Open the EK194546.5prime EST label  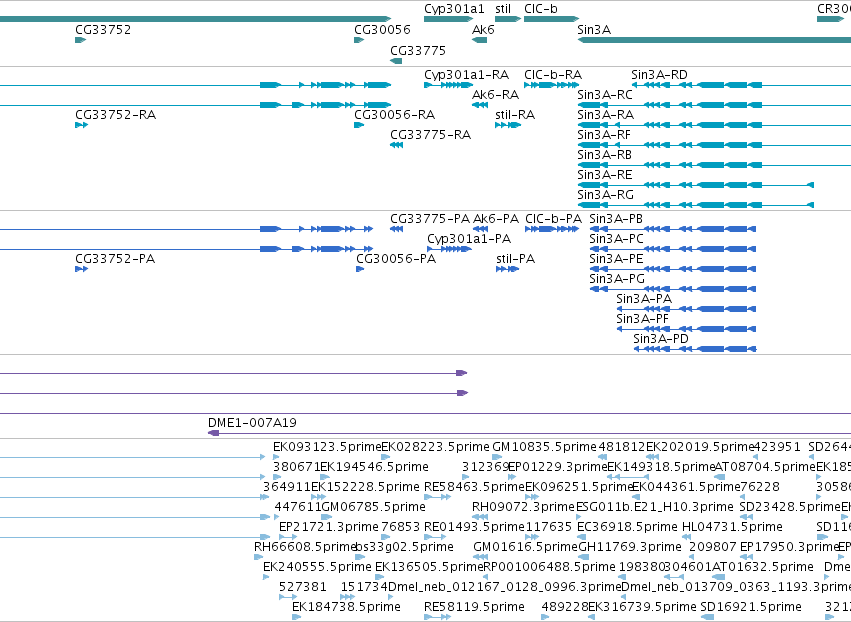click(x=374, y=467)
